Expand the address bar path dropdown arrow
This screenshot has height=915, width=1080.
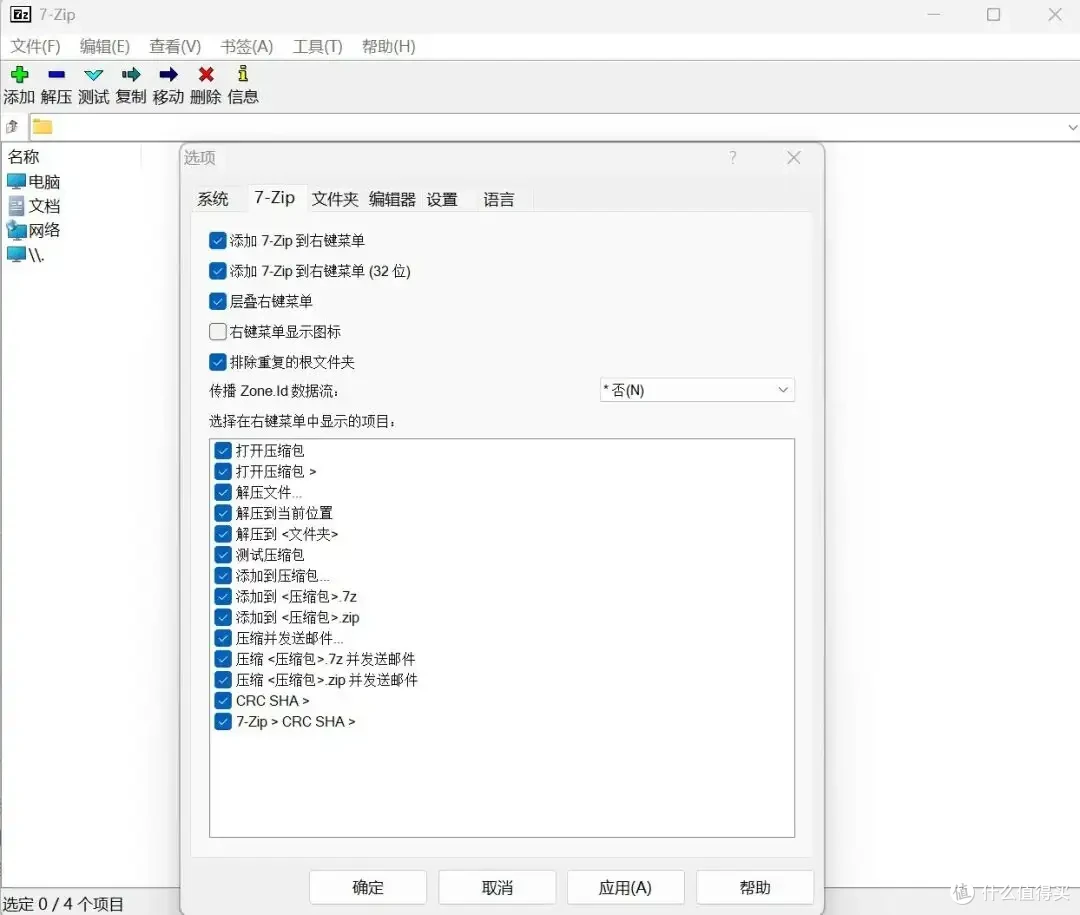click(x=1072, y=127)
